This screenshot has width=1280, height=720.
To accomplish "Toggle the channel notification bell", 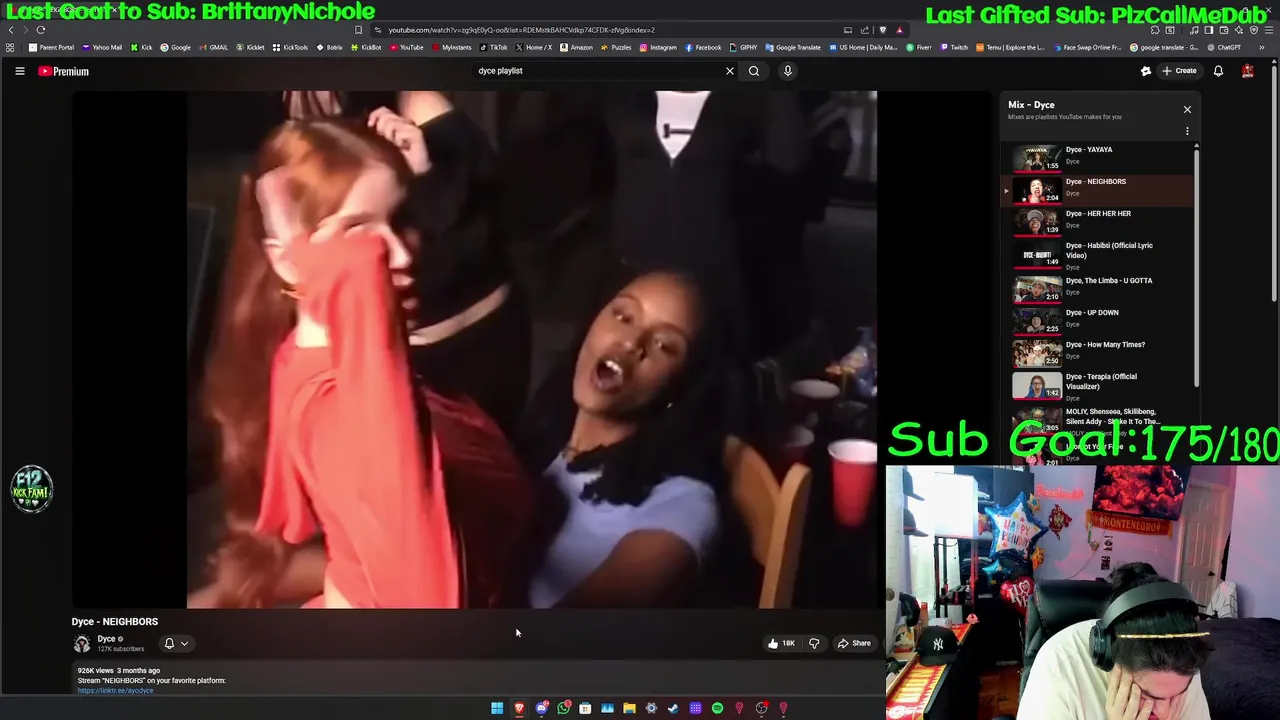I will pyautogui.click(x=169, y=643).
